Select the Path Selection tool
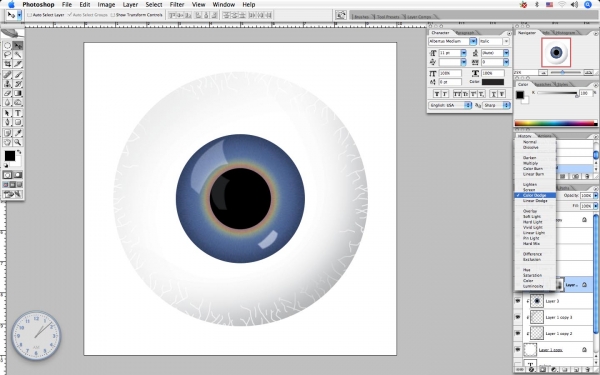 coord(7,113)
